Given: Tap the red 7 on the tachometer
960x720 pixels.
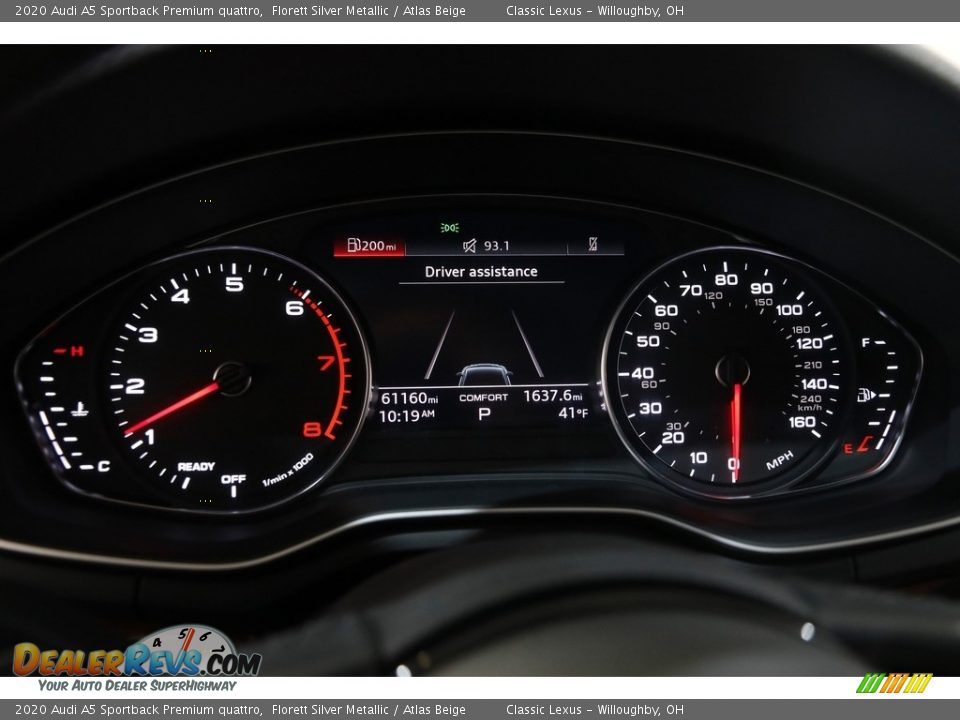Looking at the screenshot, I should click(327, 362).
